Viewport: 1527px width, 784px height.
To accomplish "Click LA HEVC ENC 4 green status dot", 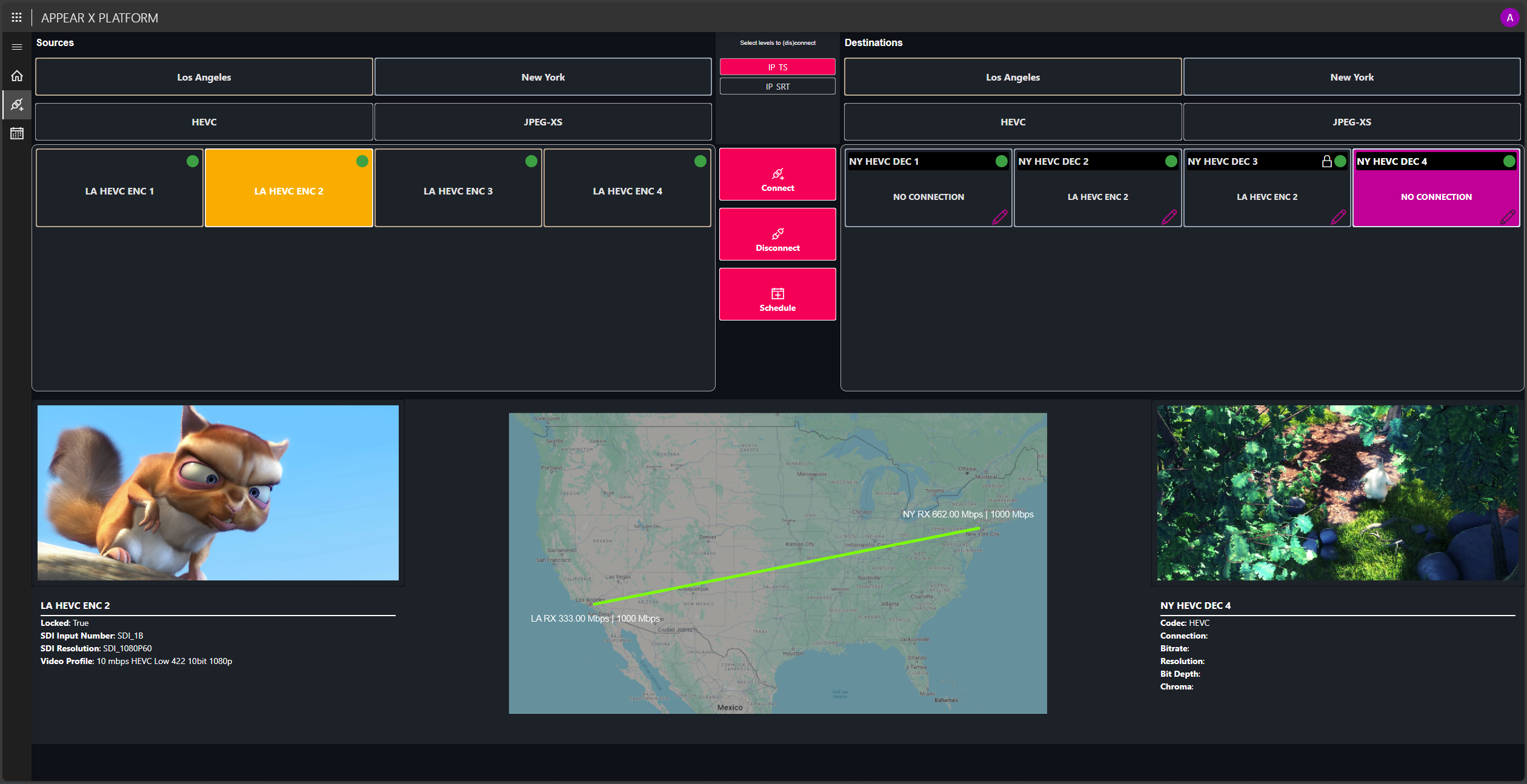I will point(700,161).
